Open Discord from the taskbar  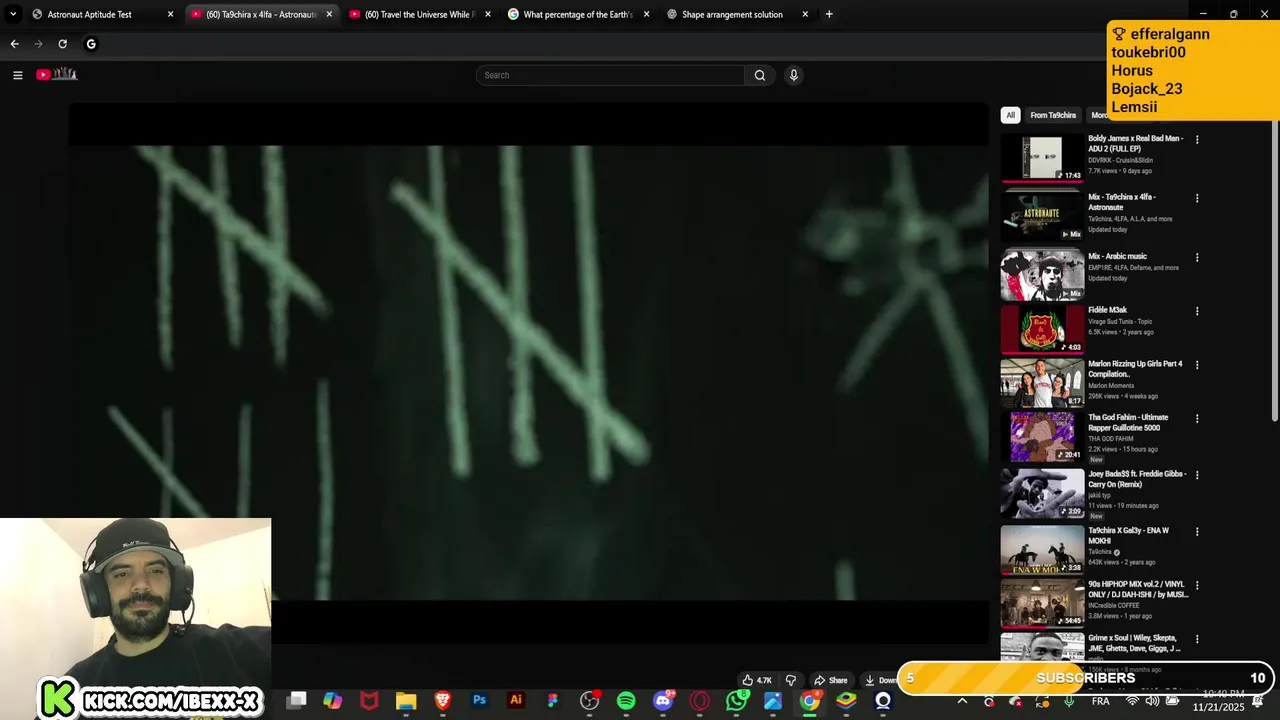663,701
